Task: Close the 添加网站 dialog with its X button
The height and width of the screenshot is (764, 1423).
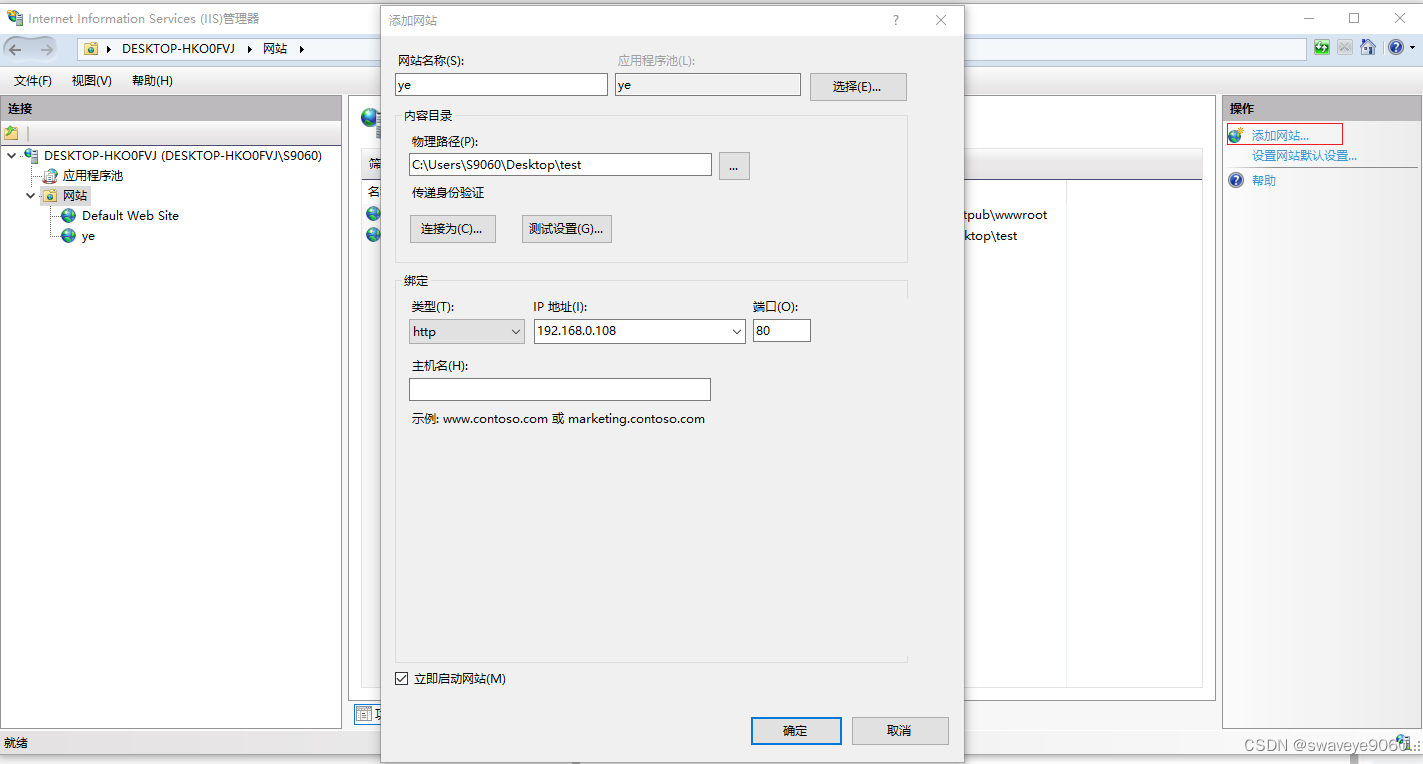Action: coord(941,20)
